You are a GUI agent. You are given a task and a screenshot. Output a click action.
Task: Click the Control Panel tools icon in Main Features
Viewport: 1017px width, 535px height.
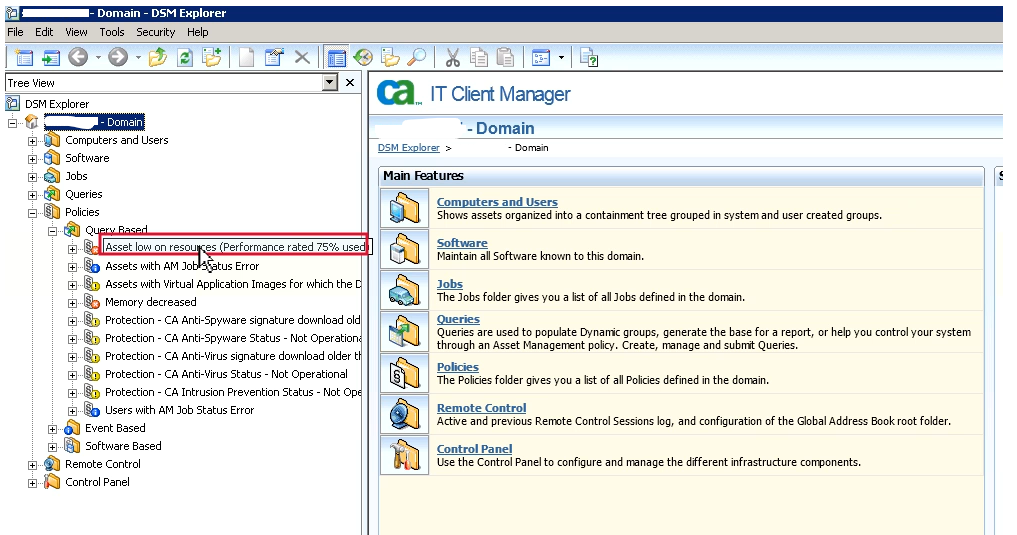click(404, 455)
